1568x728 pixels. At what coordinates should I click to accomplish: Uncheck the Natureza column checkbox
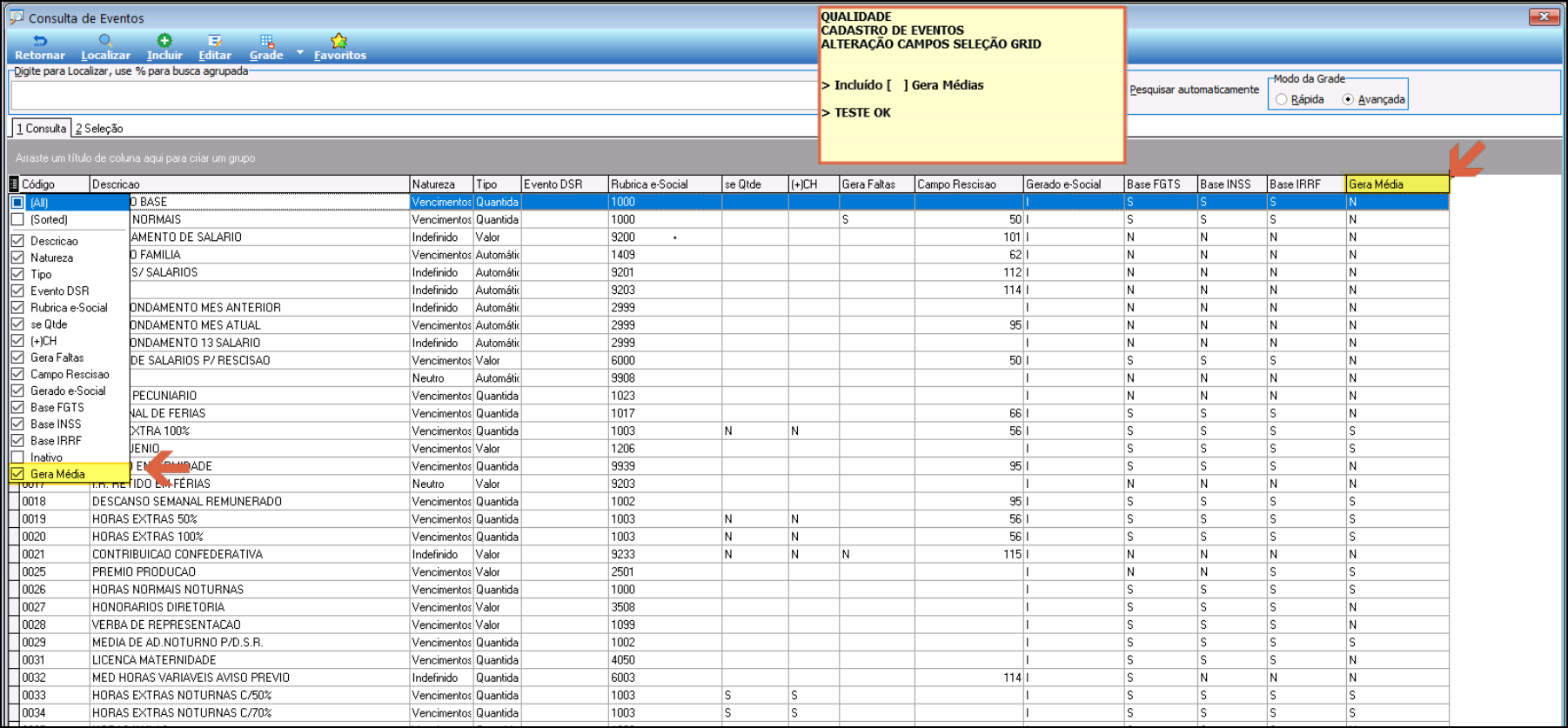[x=17, y=257]
